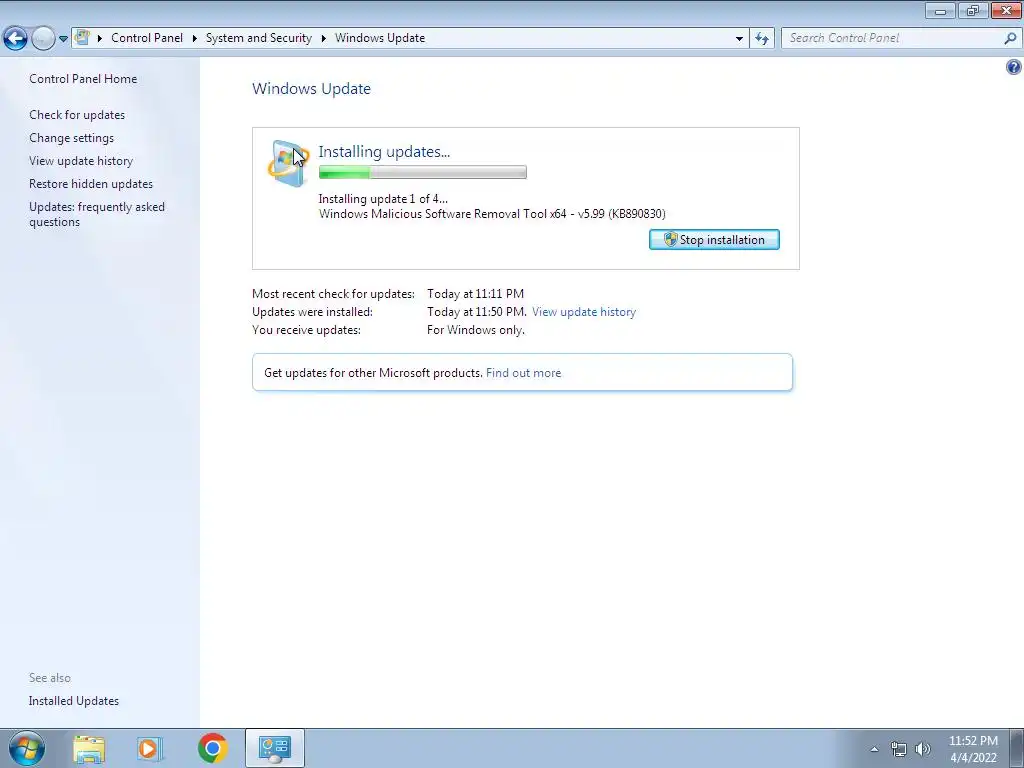Click the Installing update 1 of 4 text
The image size is (1024, 768).
click(383, 199)
